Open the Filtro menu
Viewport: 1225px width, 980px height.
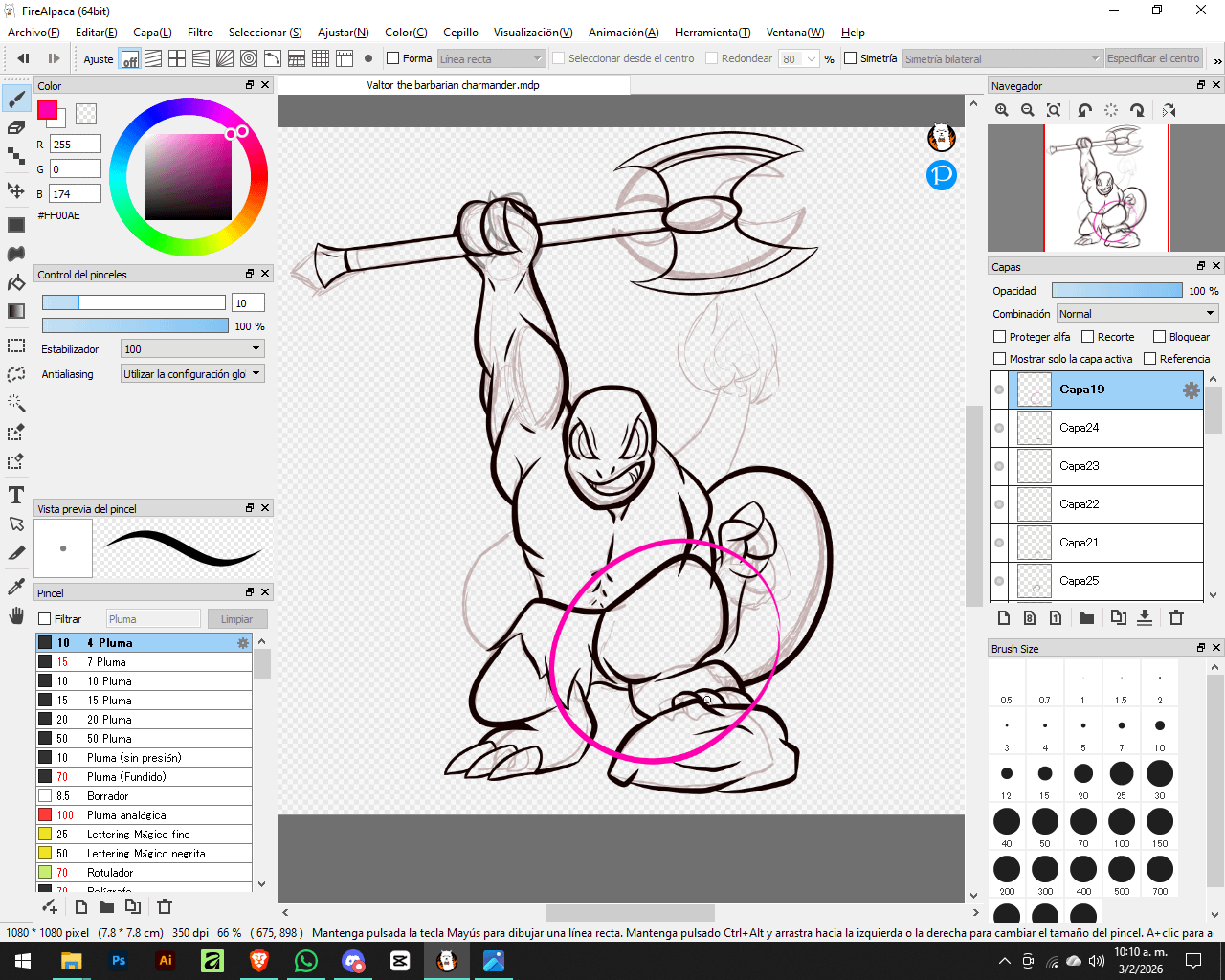tap(200, 33)
